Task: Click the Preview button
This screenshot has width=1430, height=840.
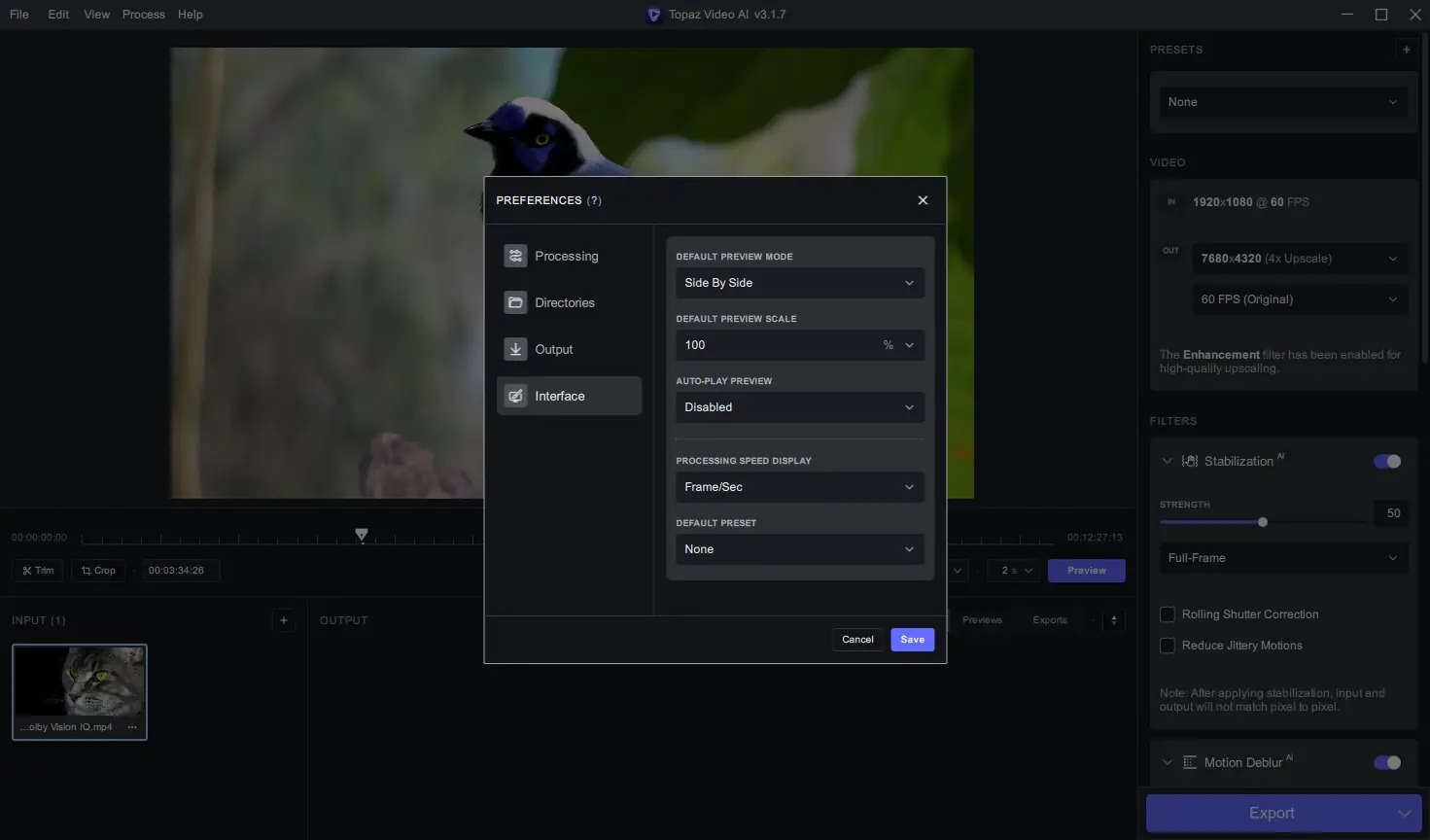Action: (x=1087, y=571)
